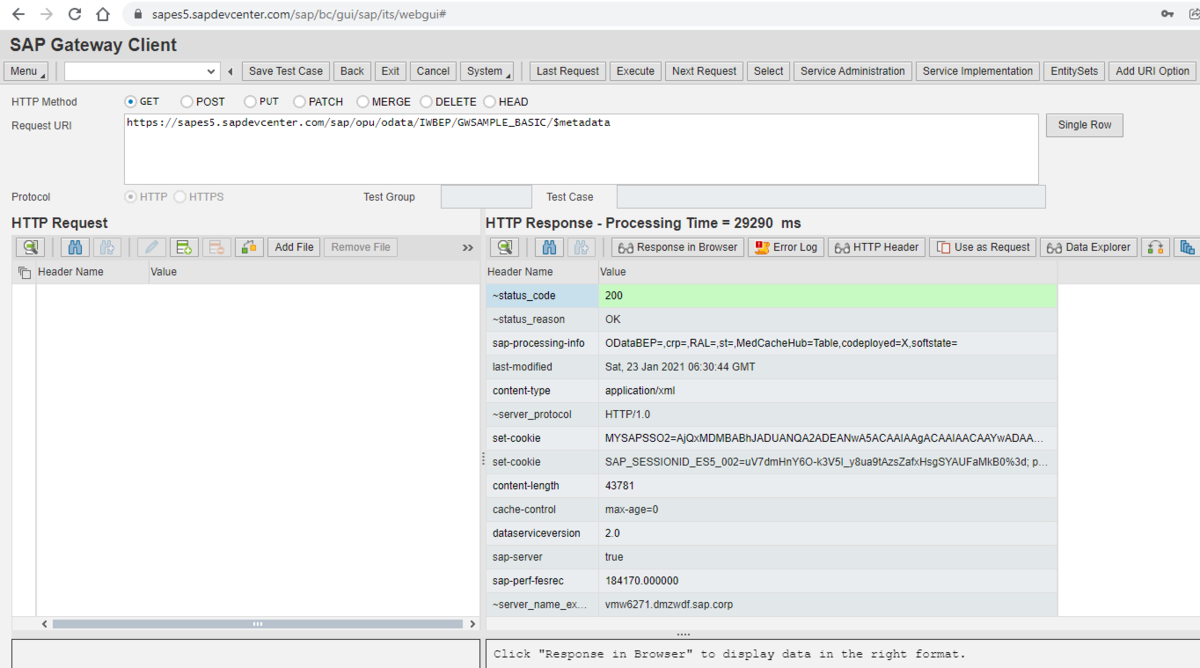Reload the page with the refresh icon
This screenshot has width=1200, height=668.
click(x=75, y=15)
